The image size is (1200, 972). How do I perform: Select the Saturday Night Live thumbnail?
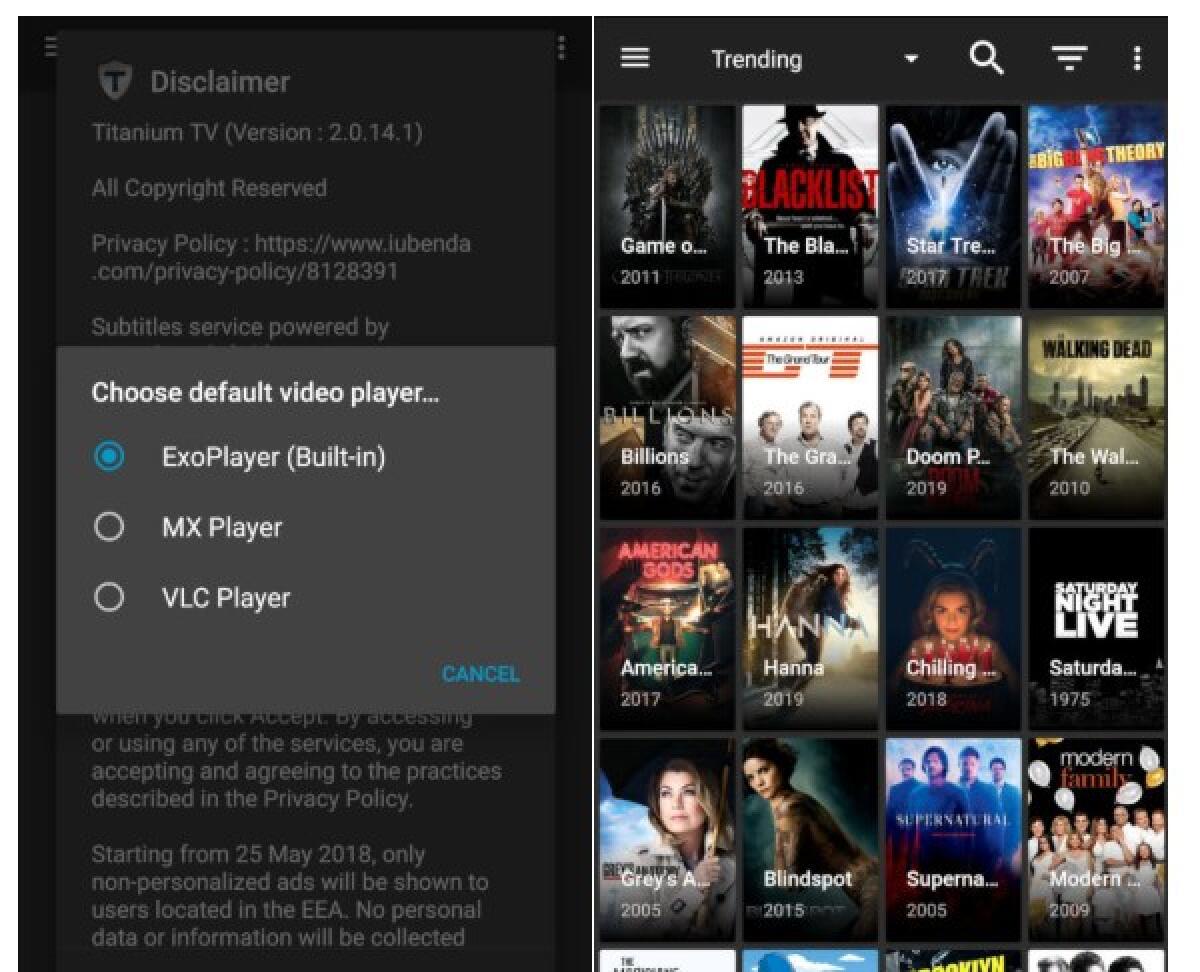(1096, 628)
